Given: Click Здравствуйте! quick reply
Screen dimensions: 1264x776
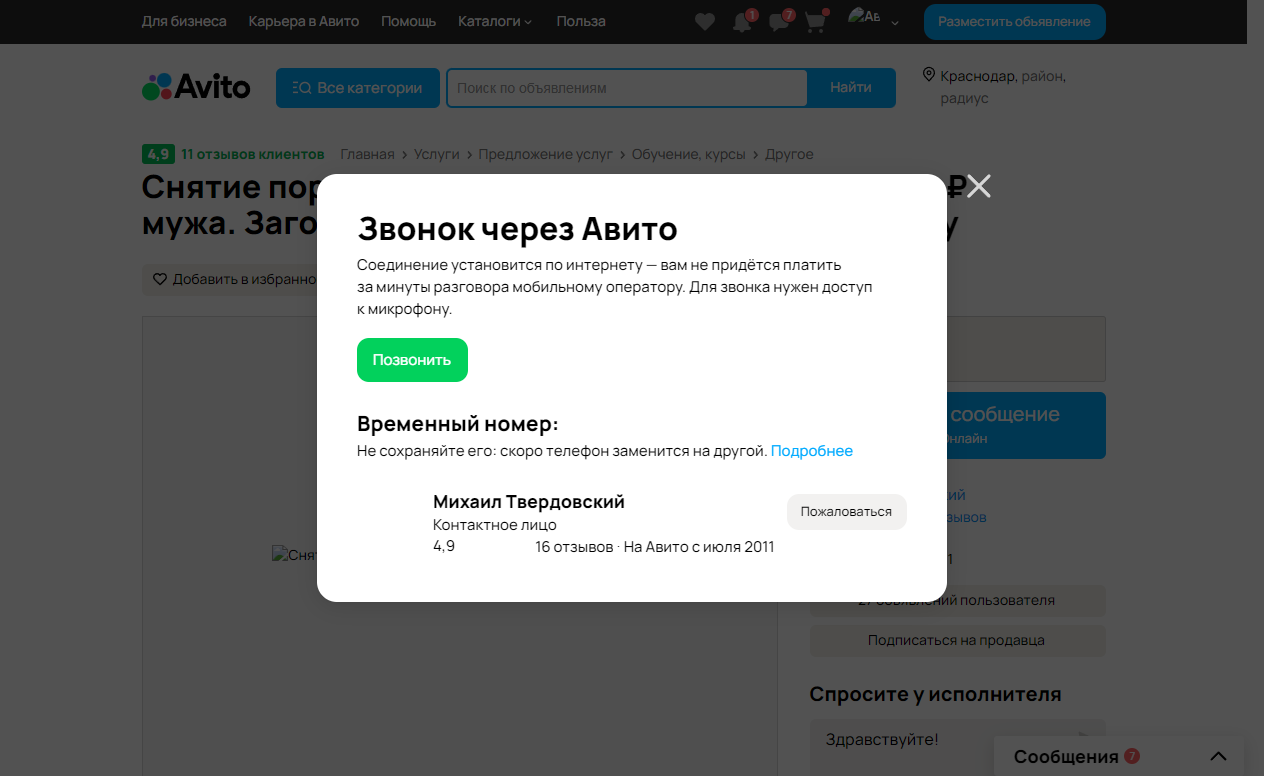Looking at the screenshot, I should tap(882, 740).
